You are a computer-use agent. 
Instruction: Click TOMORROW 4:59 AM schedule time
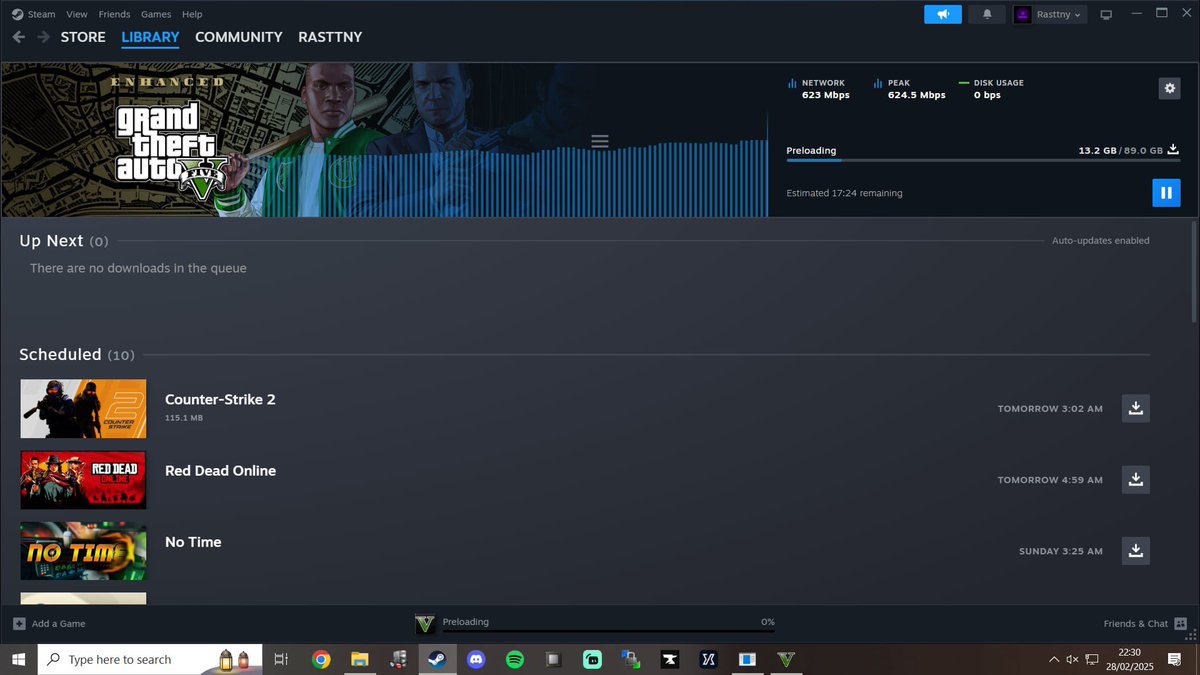click(x=1050, y=480)
